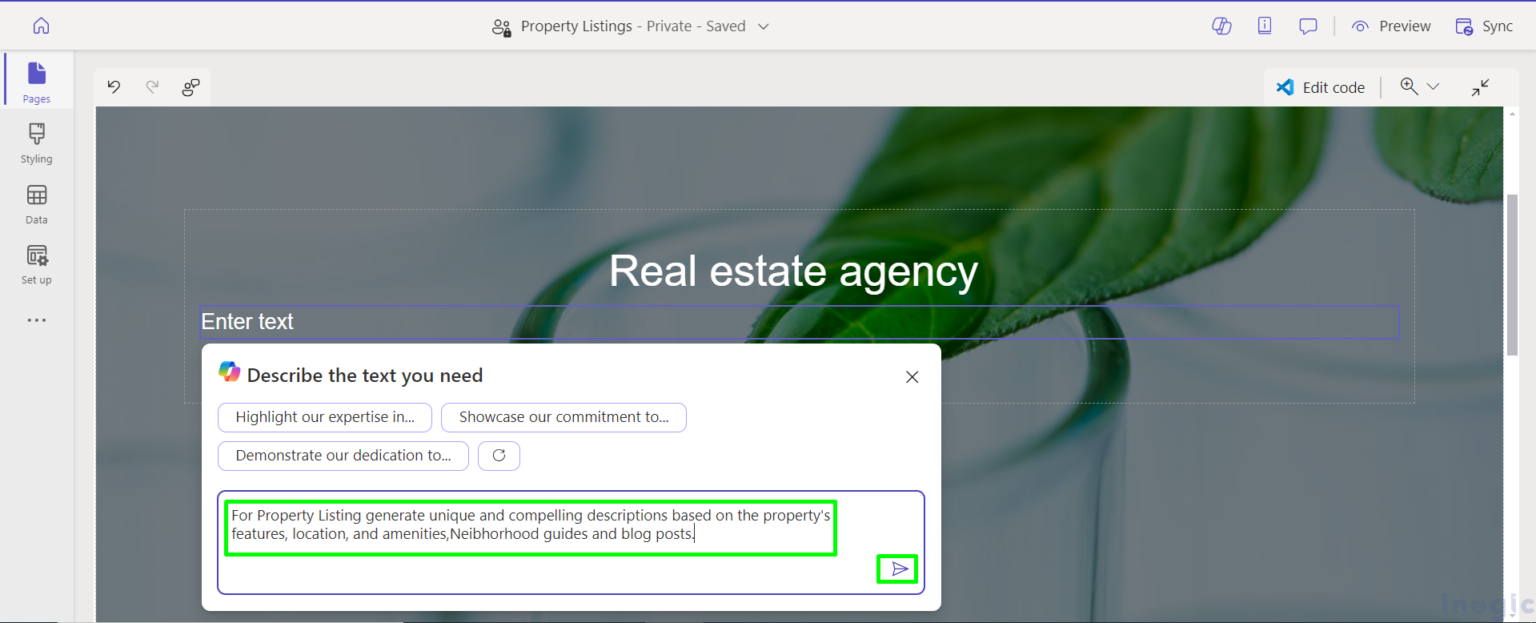Click Sync button

click(x=1484, y=26)
